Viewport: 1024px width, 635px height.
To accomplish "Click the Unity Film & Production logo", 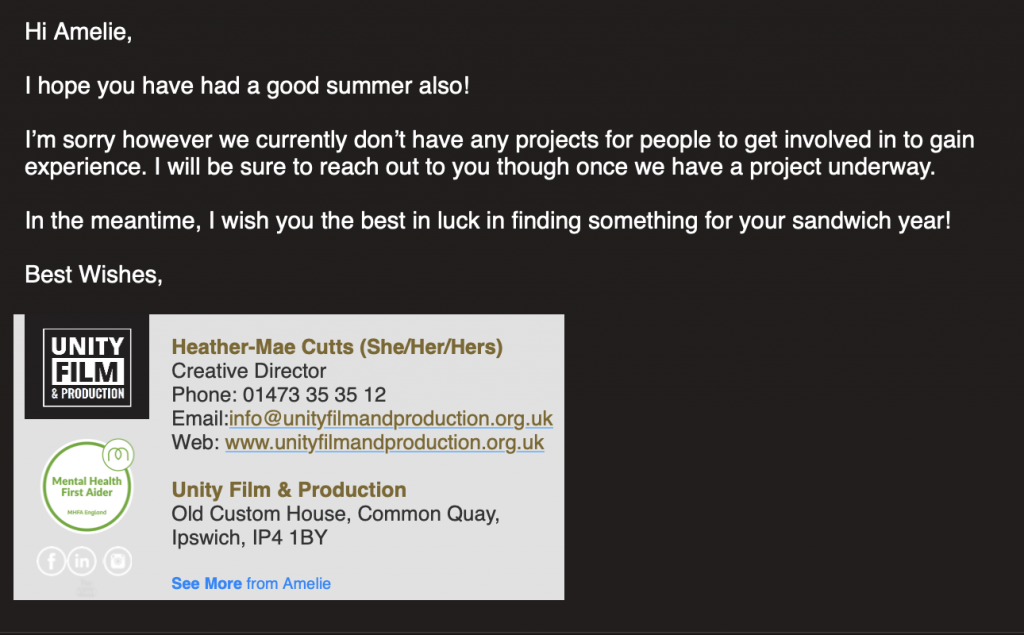I will coord(87,367).
